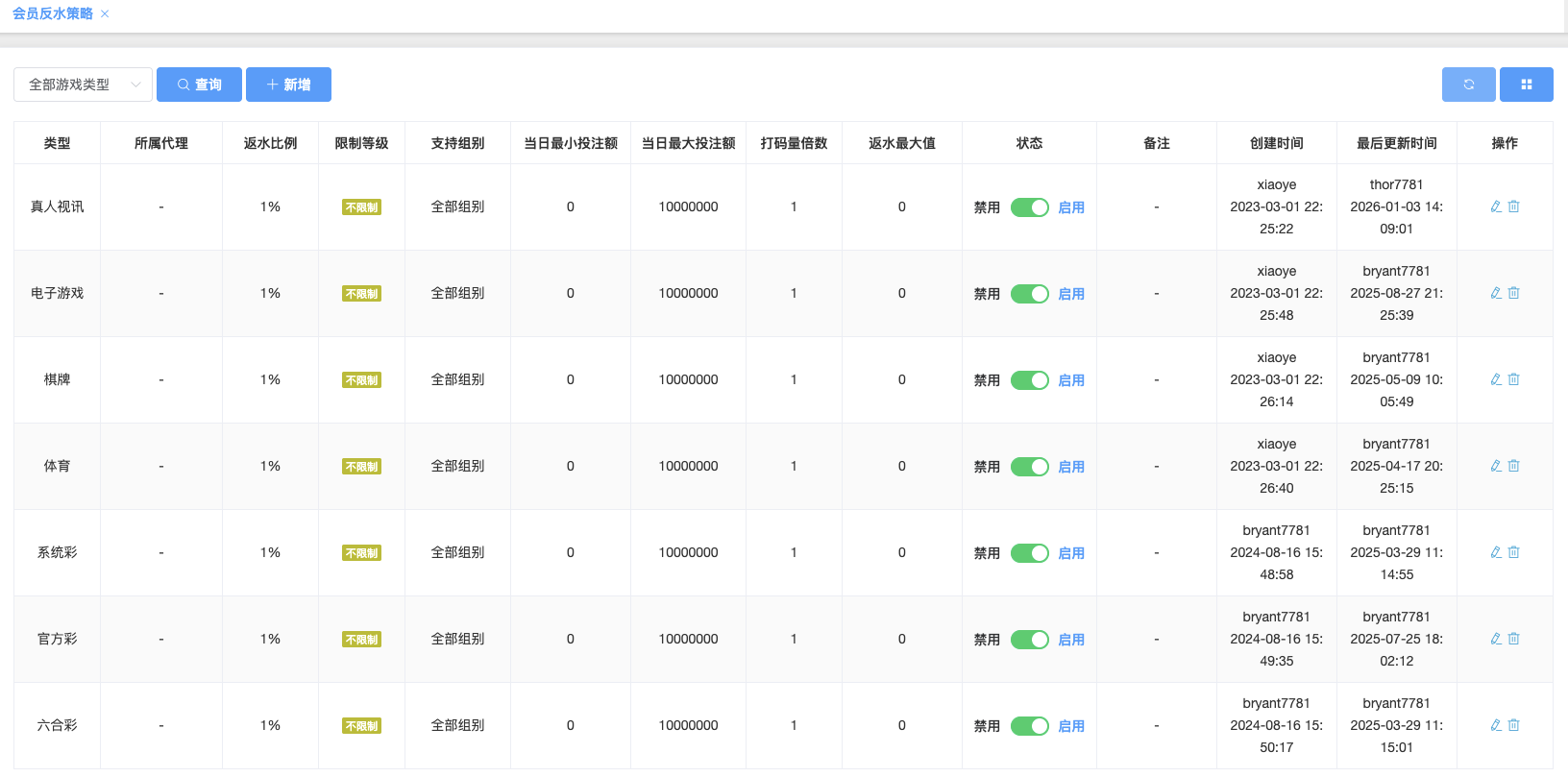Toggle the status switch for 真人视讯
Viewport: 1568px width, 777px height.
pyautogui.click(x=1029, y=207)
